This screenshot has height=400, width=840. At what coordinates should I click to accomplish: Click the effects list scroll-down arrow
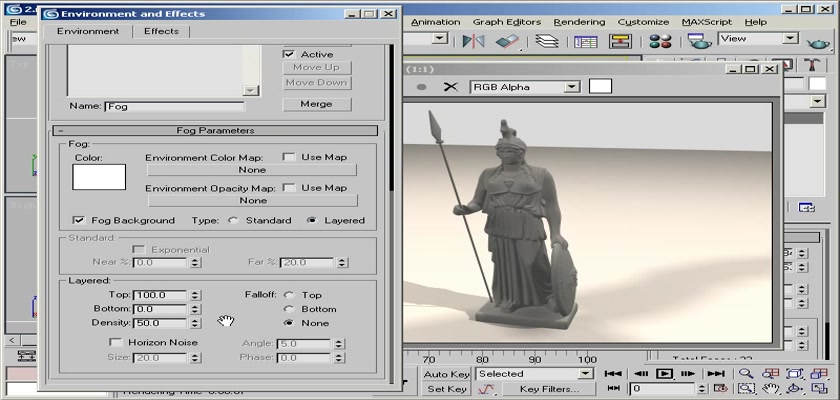251,90
